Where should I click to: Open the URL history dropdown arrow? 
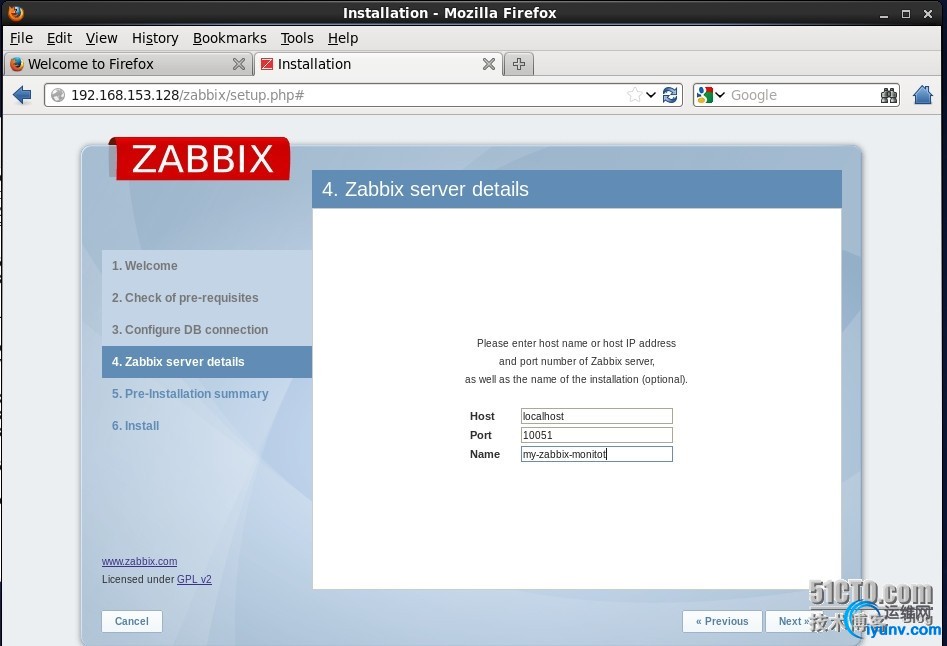tap(650, 95)
